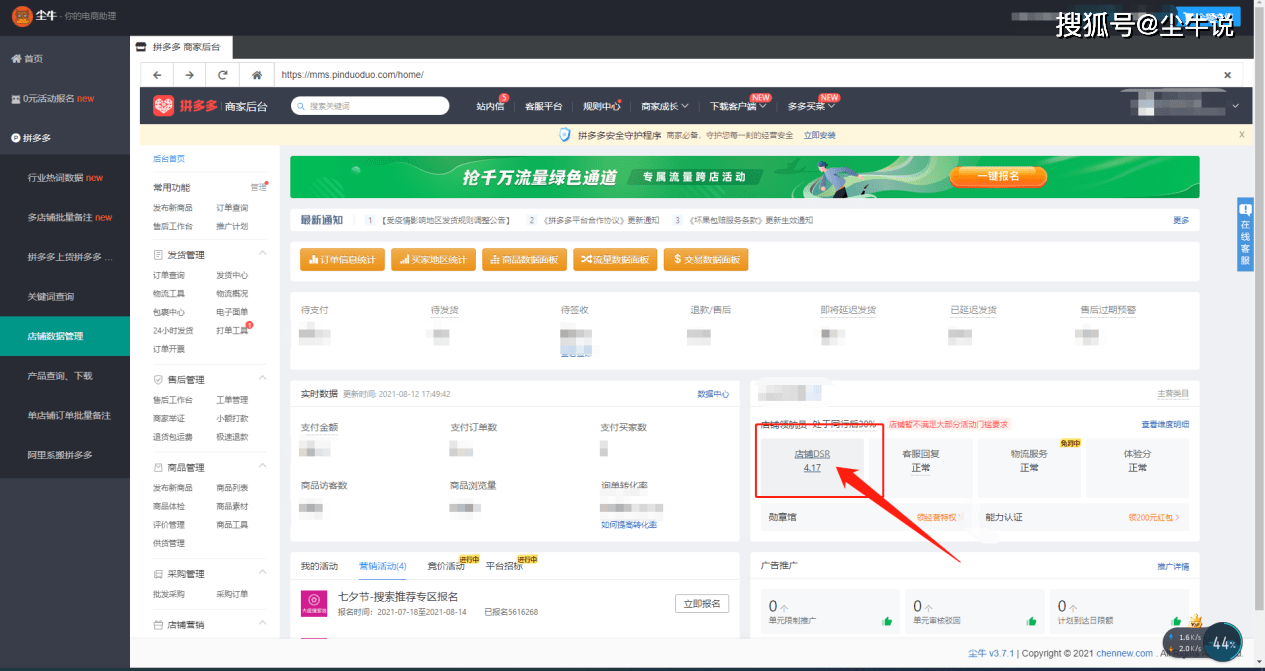Click the 店铺营销 section icon
The width and height of the screenshot is (1265, 671).
[158, 625]
